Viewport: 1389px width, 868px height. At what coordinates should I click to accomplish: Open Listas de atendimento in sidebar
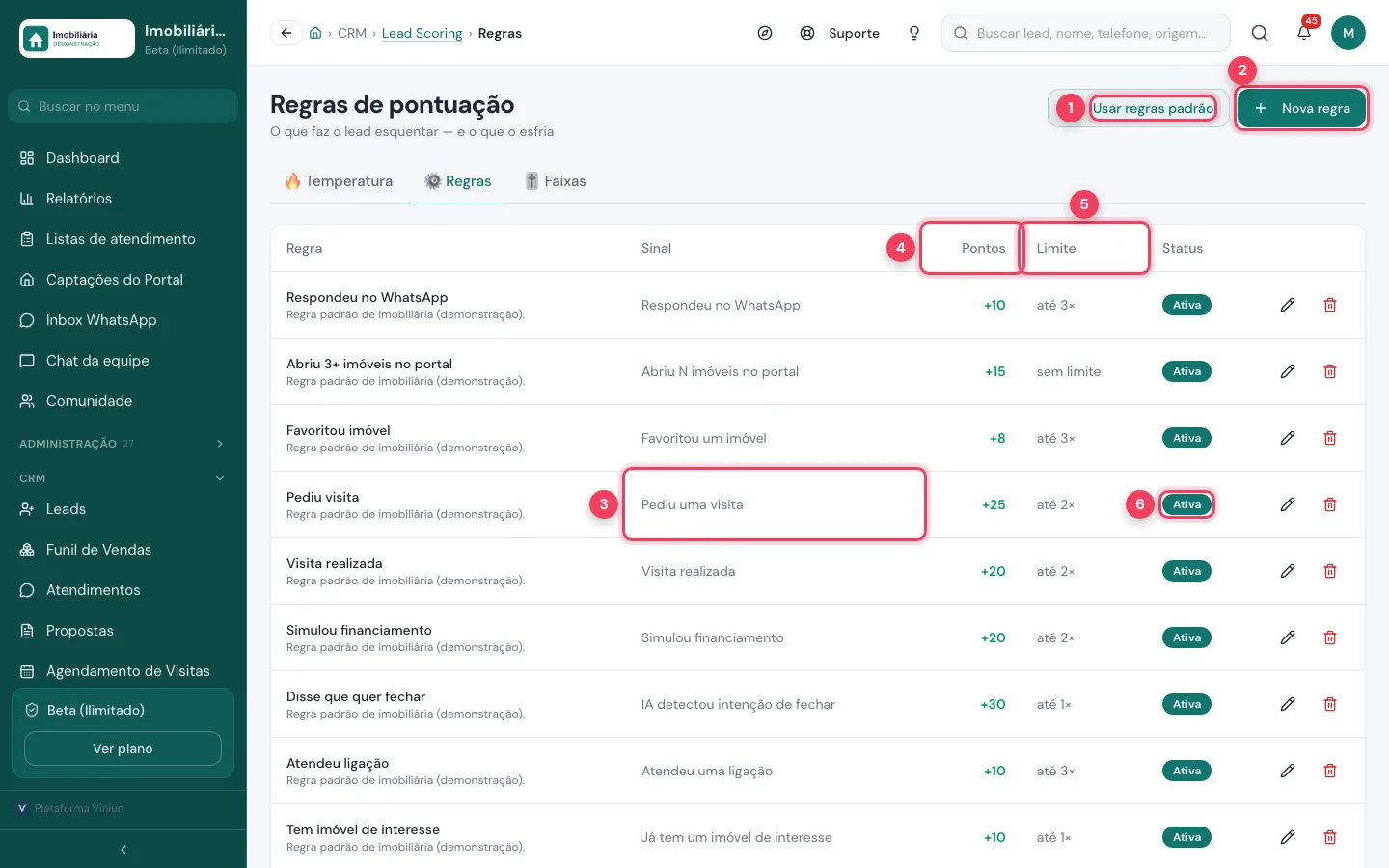pyautogui.click(x=123, y=239)
